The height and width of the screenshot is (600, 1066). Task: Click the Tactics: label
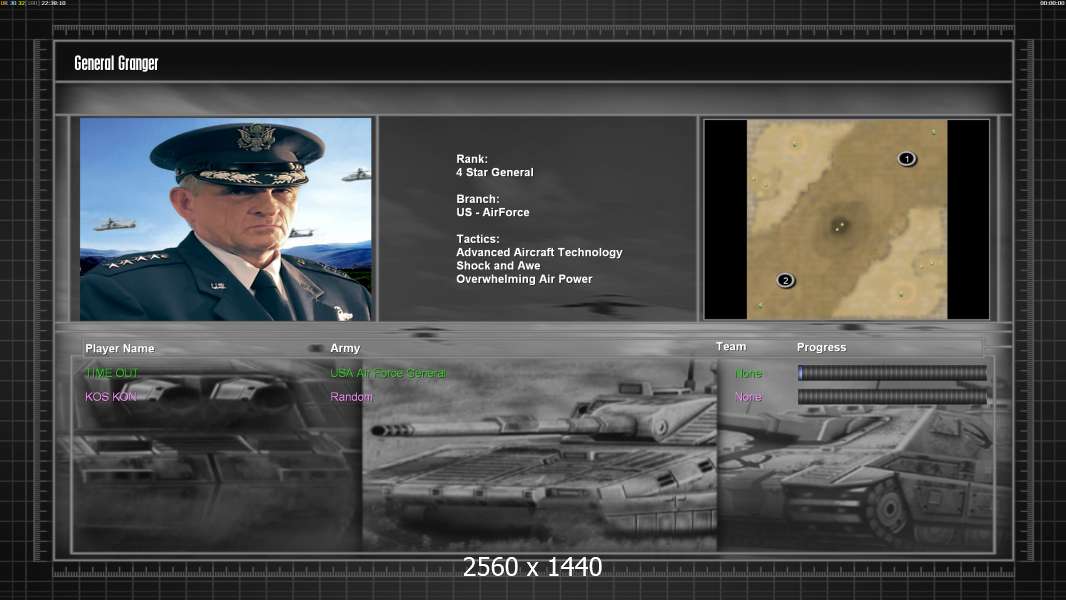478,239
